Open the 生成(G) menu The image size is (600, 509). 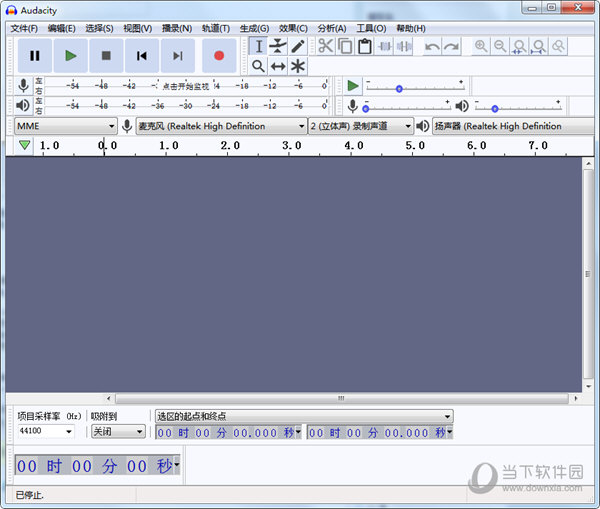click(254, 28)
